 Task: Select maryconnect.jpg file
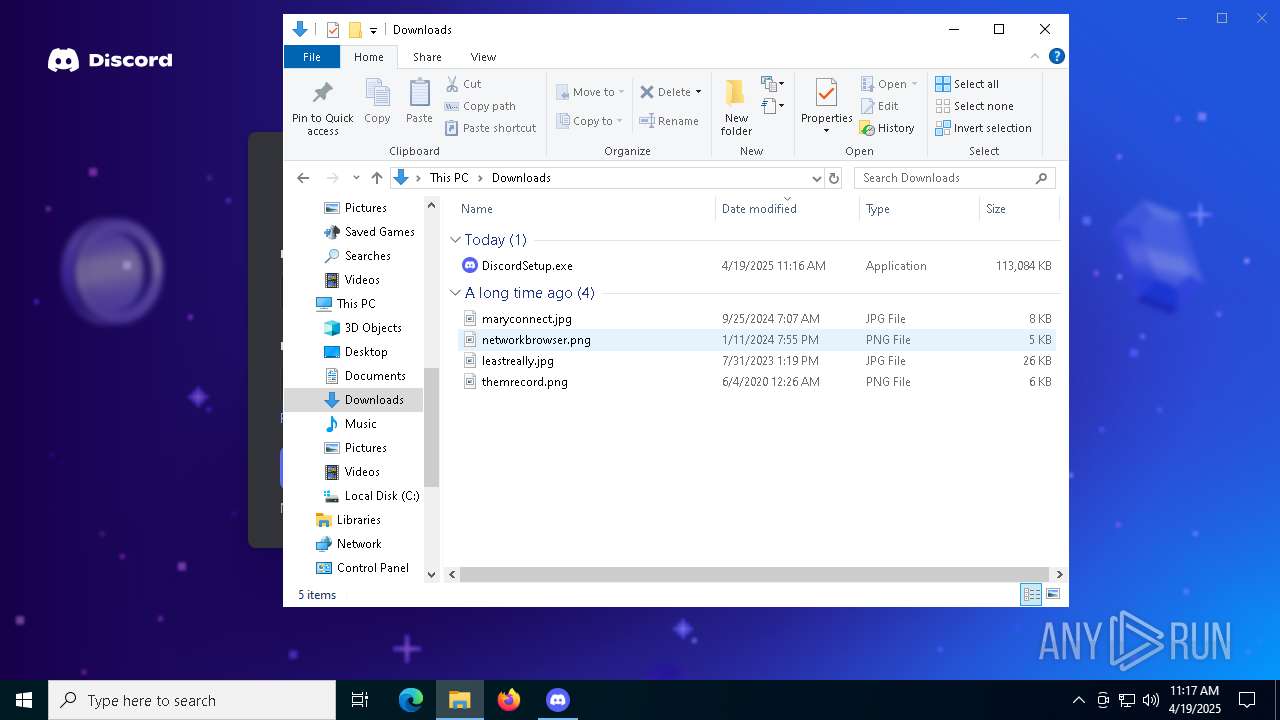point(757,319)
